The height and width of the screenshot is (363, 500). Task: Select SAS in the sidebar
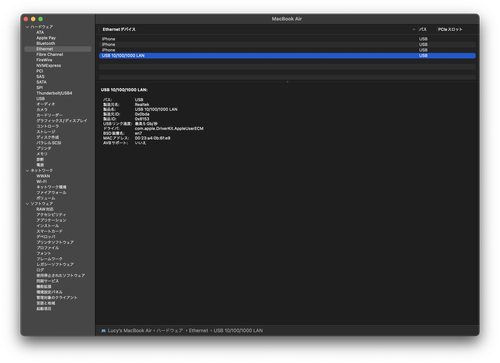[40, 77]
